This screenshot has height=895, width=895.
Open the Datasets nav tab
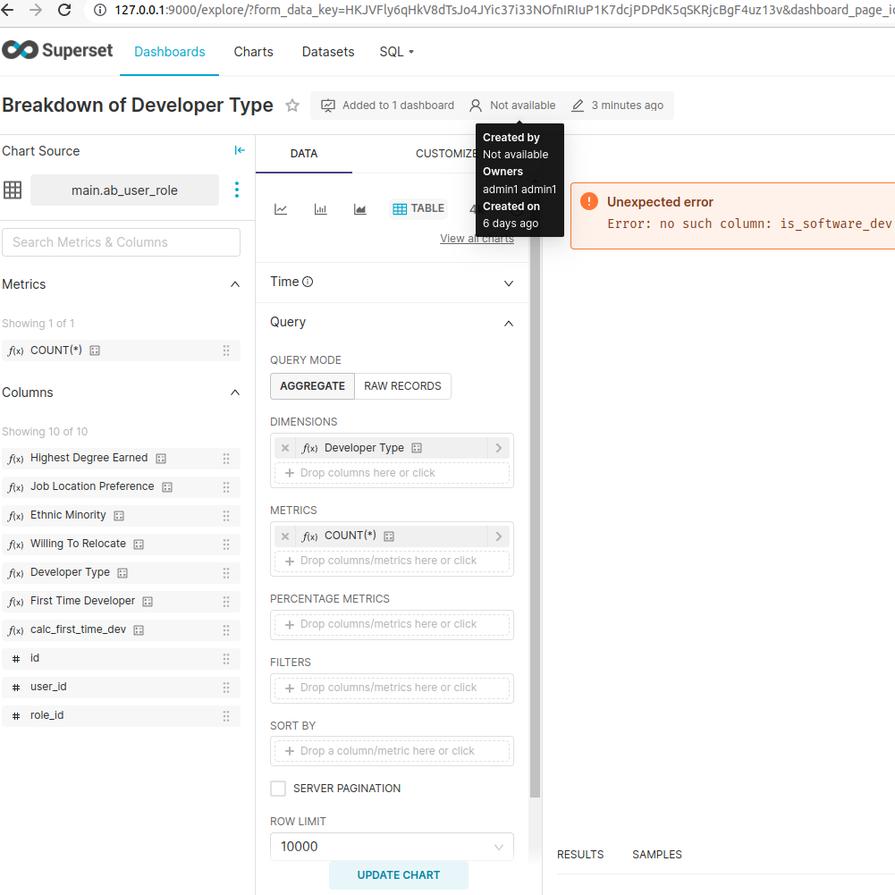click(328, 51)
